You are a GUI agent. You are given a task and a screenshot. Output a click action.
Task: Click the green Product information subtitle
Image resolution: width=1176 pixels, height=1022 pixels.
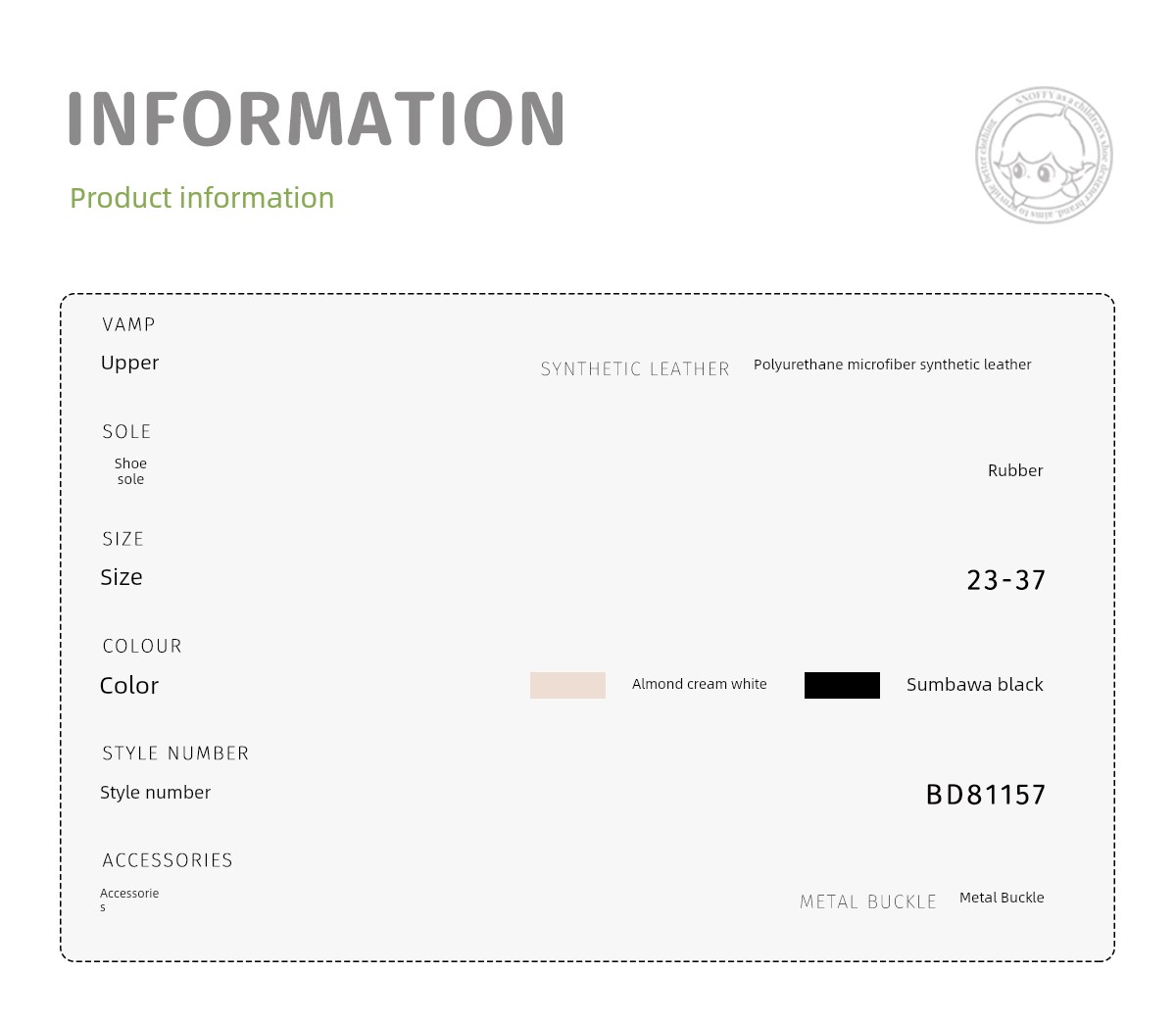tap(202, 198)
